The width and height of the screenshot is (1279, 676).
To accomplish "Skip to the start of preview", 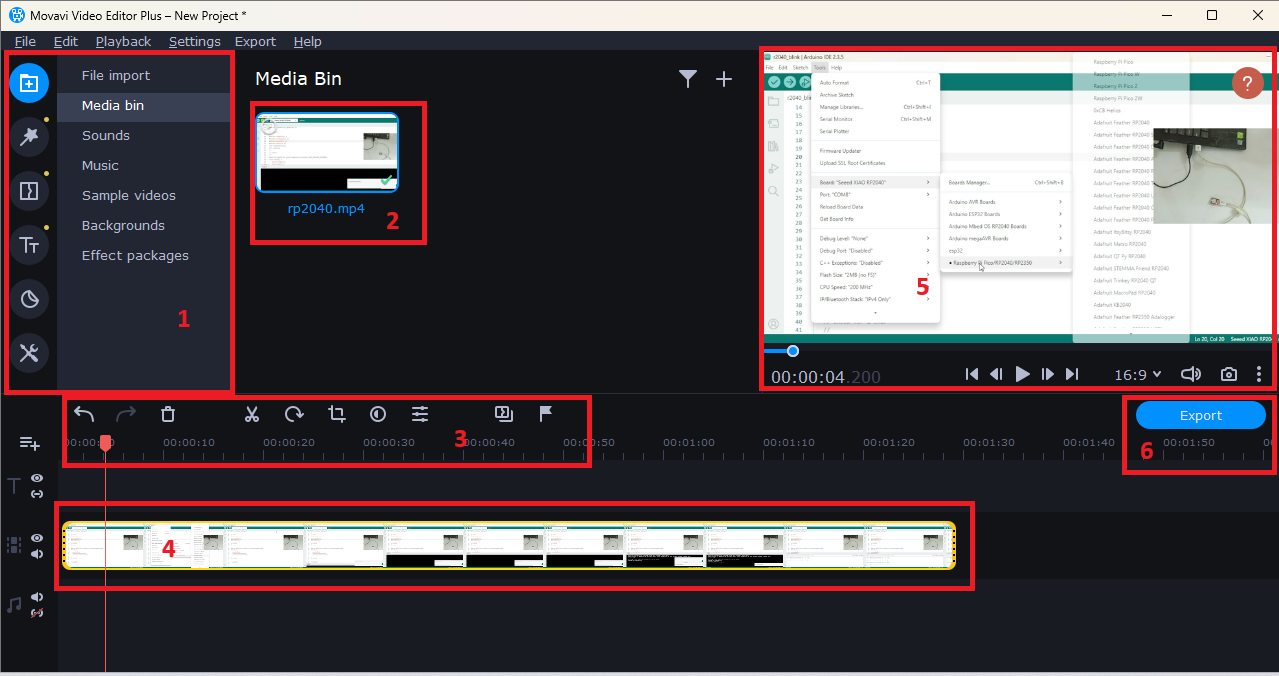I will pyautogui.click(x=972, y=374).
